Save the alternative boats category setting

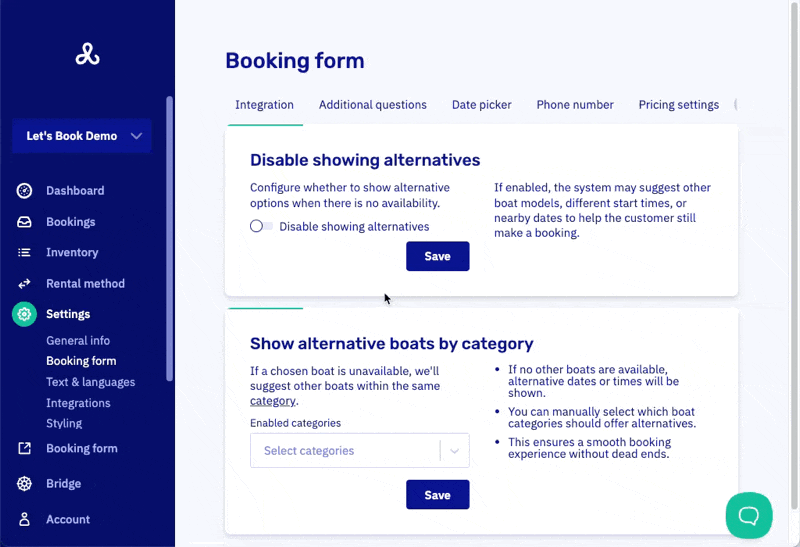click(437, 495)
